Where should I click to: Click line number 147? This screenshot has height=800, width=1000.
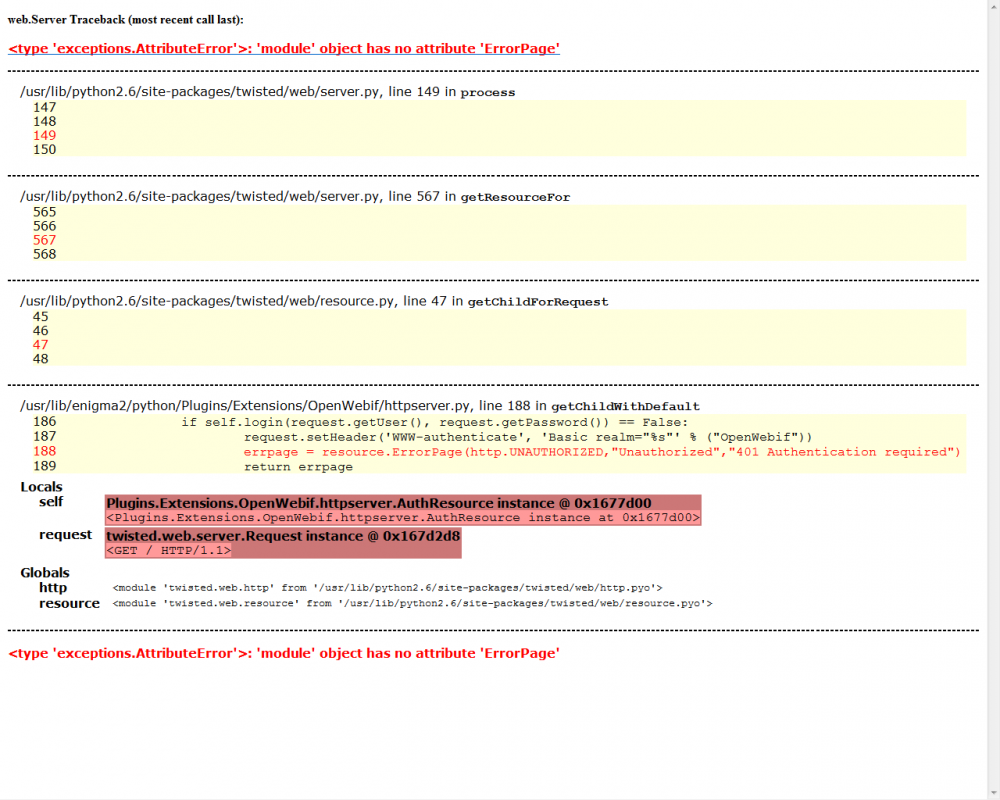pos(45,107)
